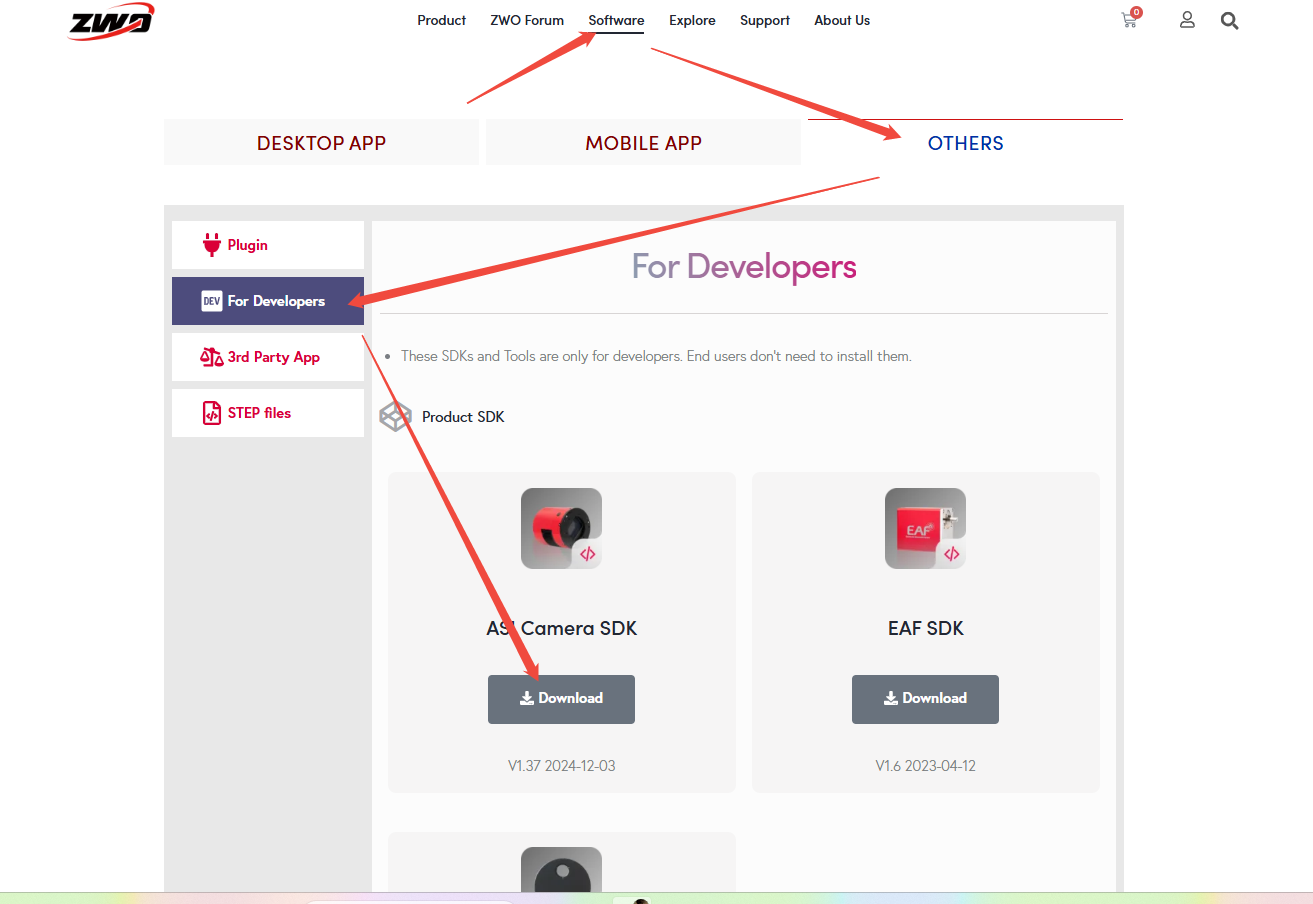
Task: Click the V1.6 2023-04-12 version text
Action: 925,766
